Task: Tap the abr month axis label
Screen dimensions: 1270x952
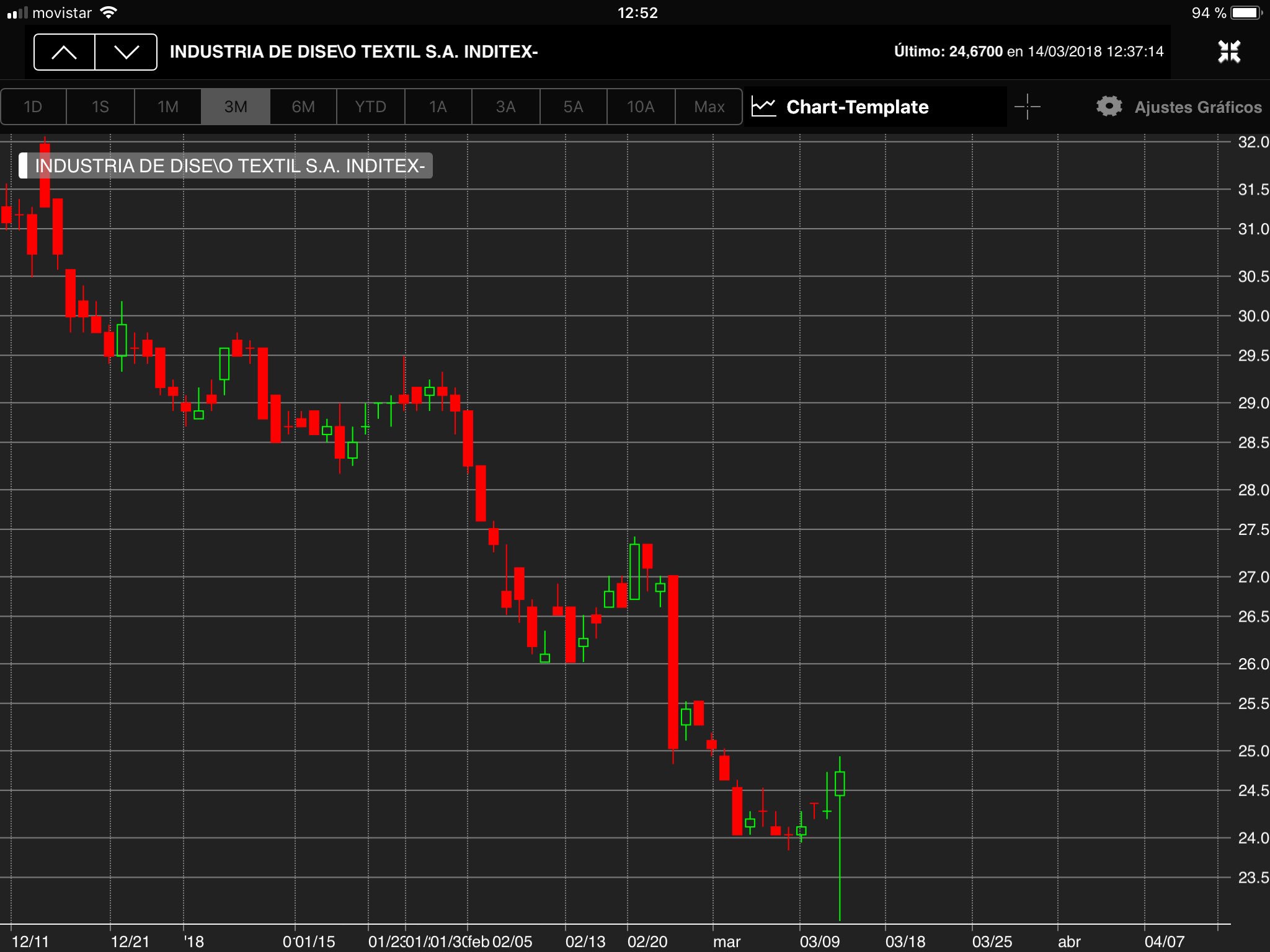Action: (1069, 941)
